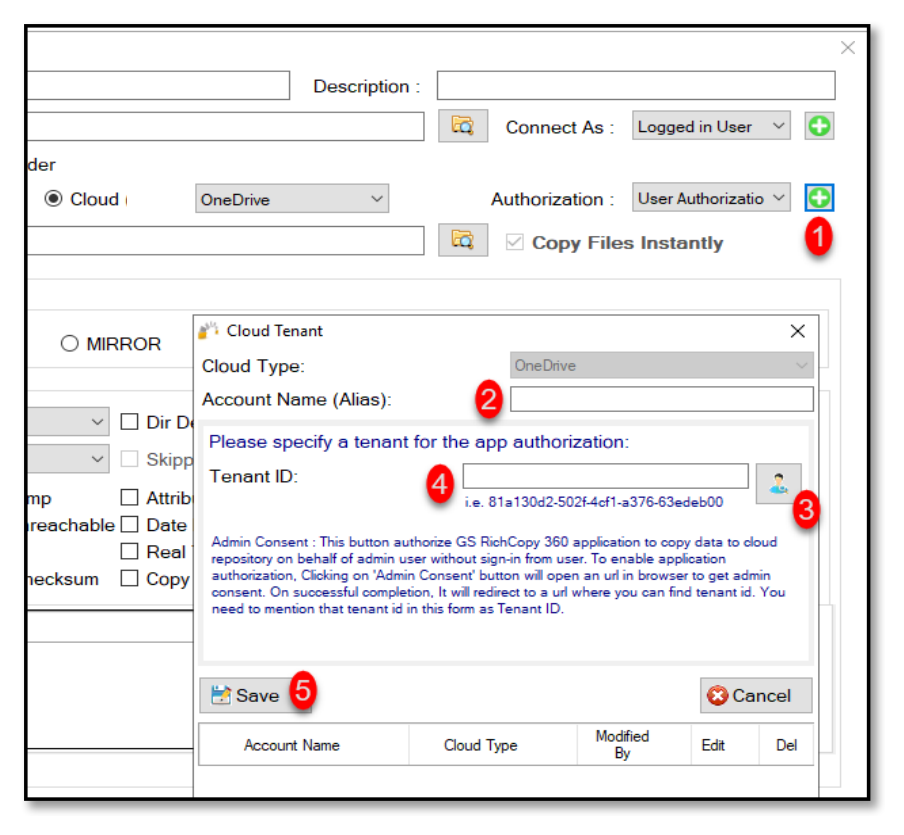Image resolution: width=904 pixels, height=835 pixels.
Task: Click the Save button
Action: click(x=255, y=695)
